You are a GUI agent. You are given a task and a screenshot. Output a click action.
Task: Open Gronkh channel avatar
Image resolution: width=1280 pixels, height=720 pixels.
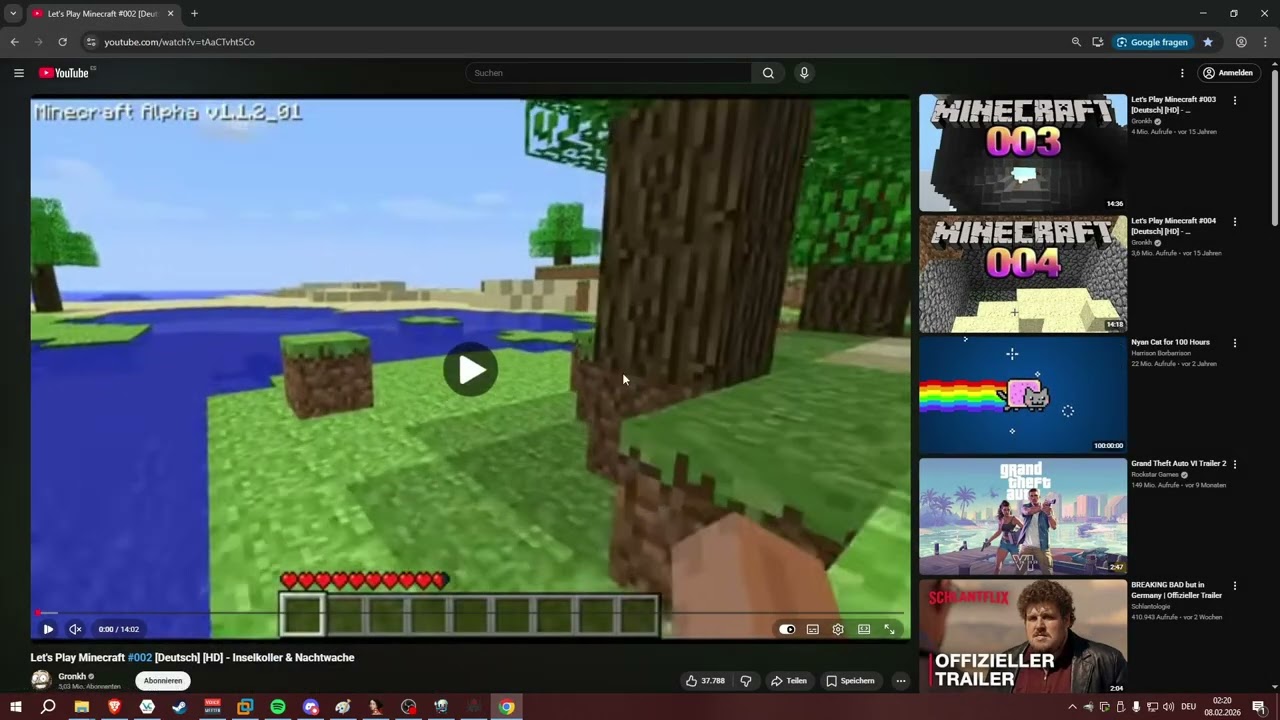(x=41, y=680)
